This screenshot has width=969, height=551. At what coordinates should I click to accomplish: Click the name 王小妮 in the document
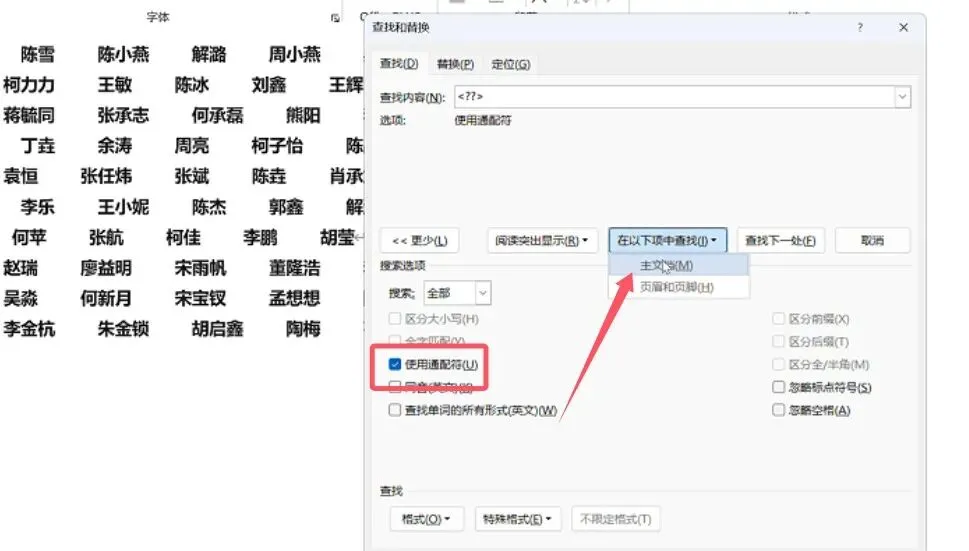point(124,207)
